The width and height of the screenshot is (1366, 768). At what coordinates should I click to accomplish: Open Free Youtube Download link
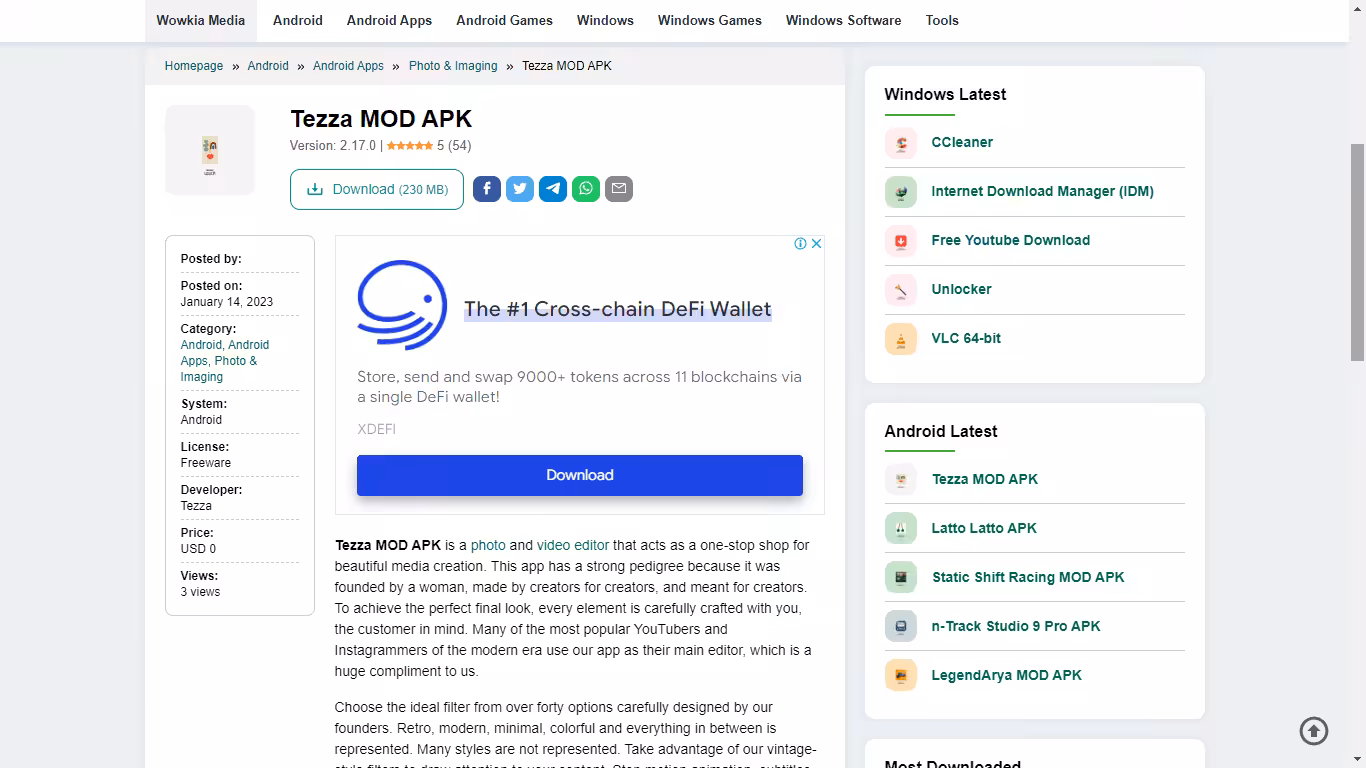coord(1010,240)
